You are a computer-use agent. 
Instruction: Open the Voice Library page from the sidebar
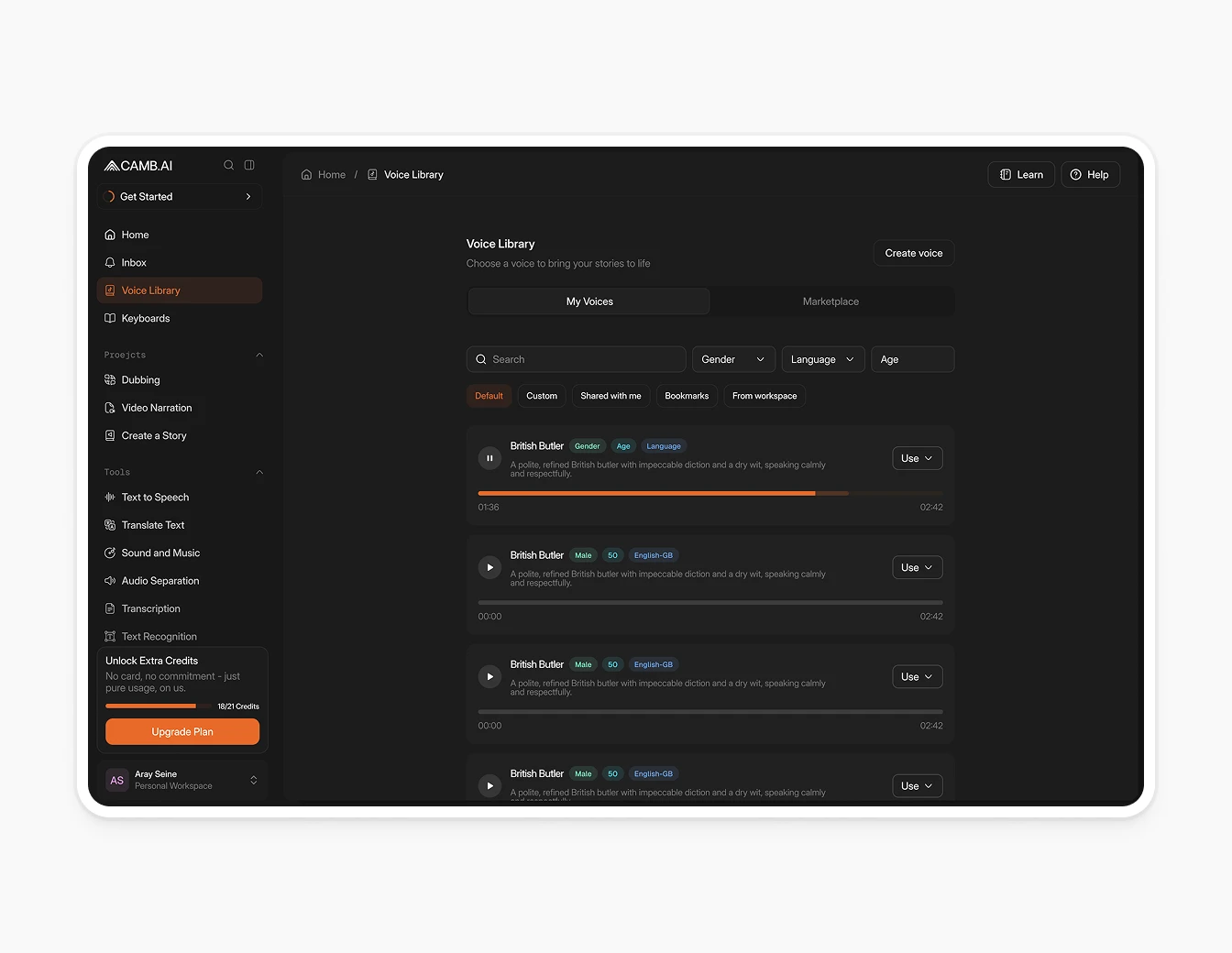150,290
